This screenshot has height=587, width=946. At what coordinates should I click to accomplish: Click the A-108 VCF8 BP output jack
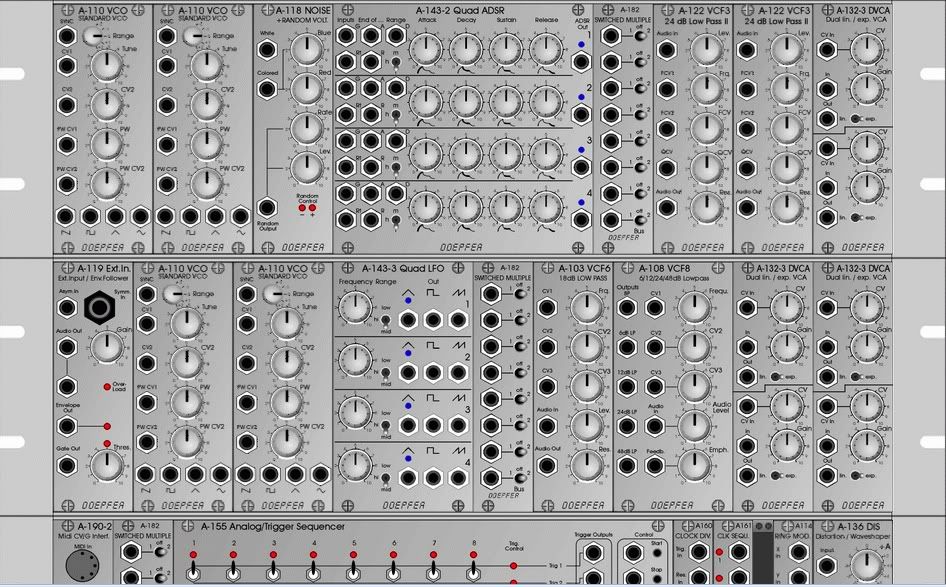(627, 308)
